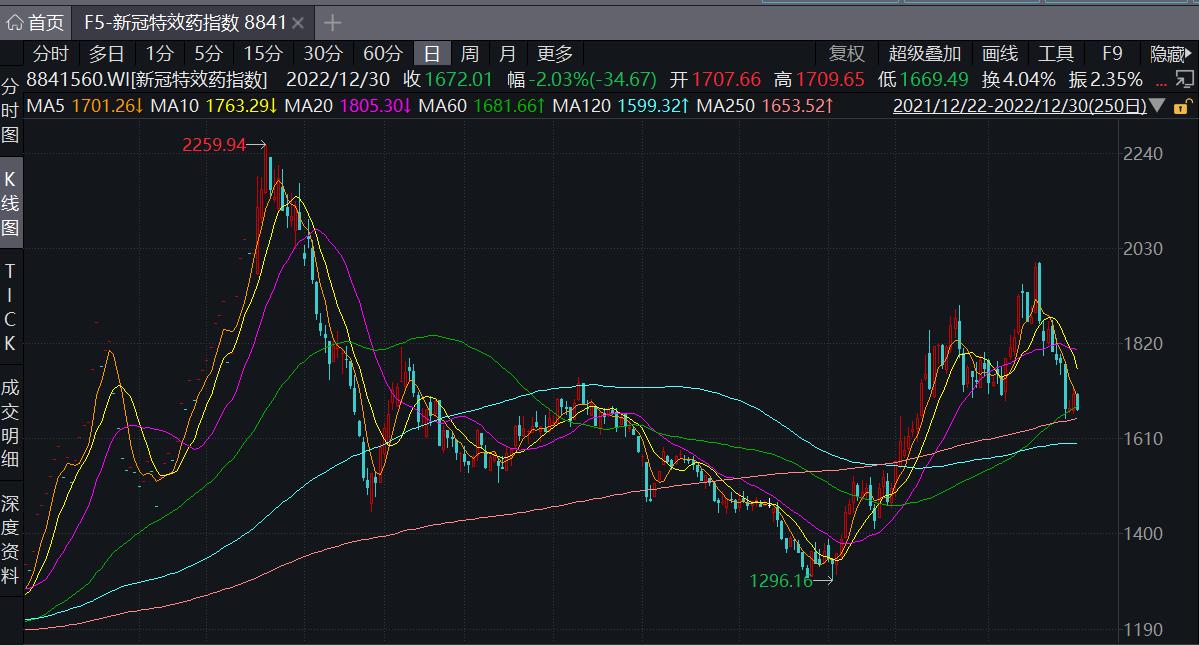The image size is (1199, 645).
Task: Open the 更多 period options
Action: [x=555, y=54]
